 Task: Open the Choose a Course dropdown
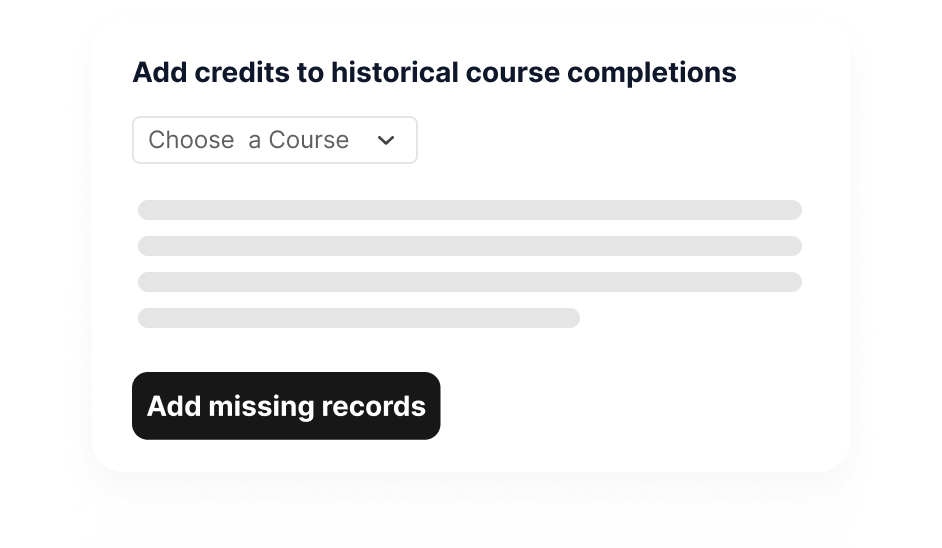[274, 140]
